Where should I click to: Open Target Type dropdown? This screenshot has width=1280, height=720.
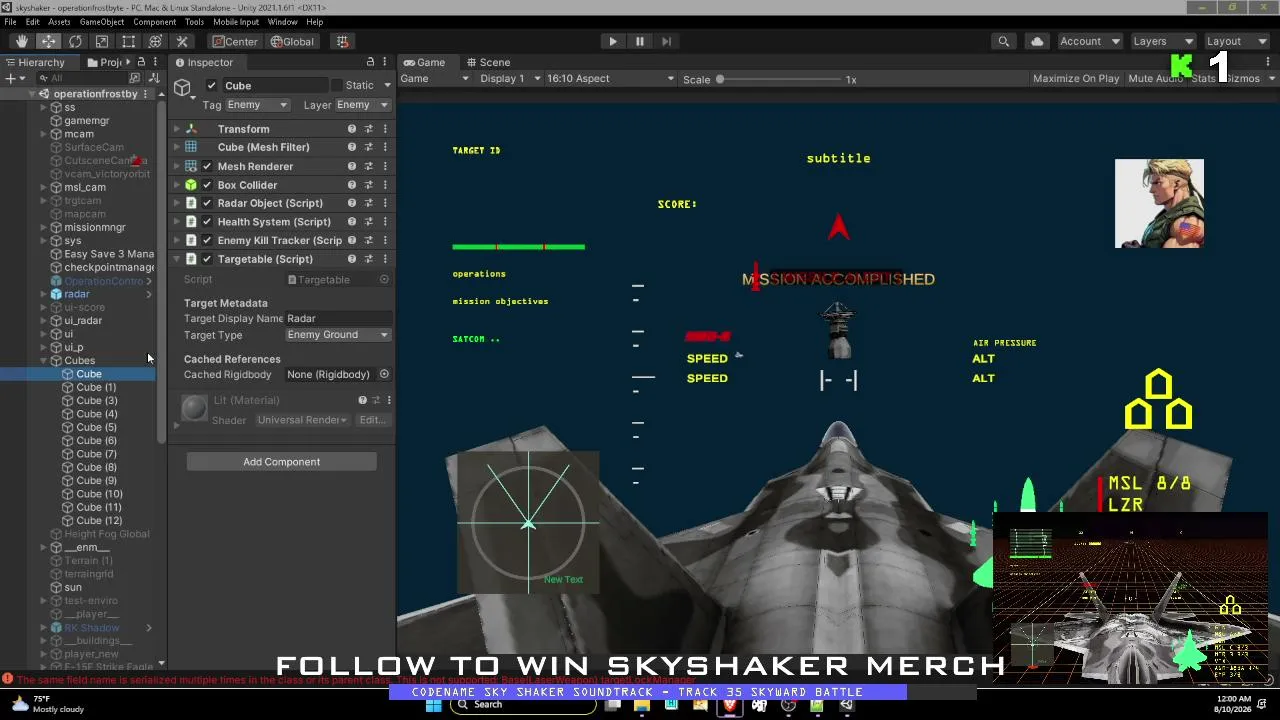pyautogui.click(x=337, y=335)
